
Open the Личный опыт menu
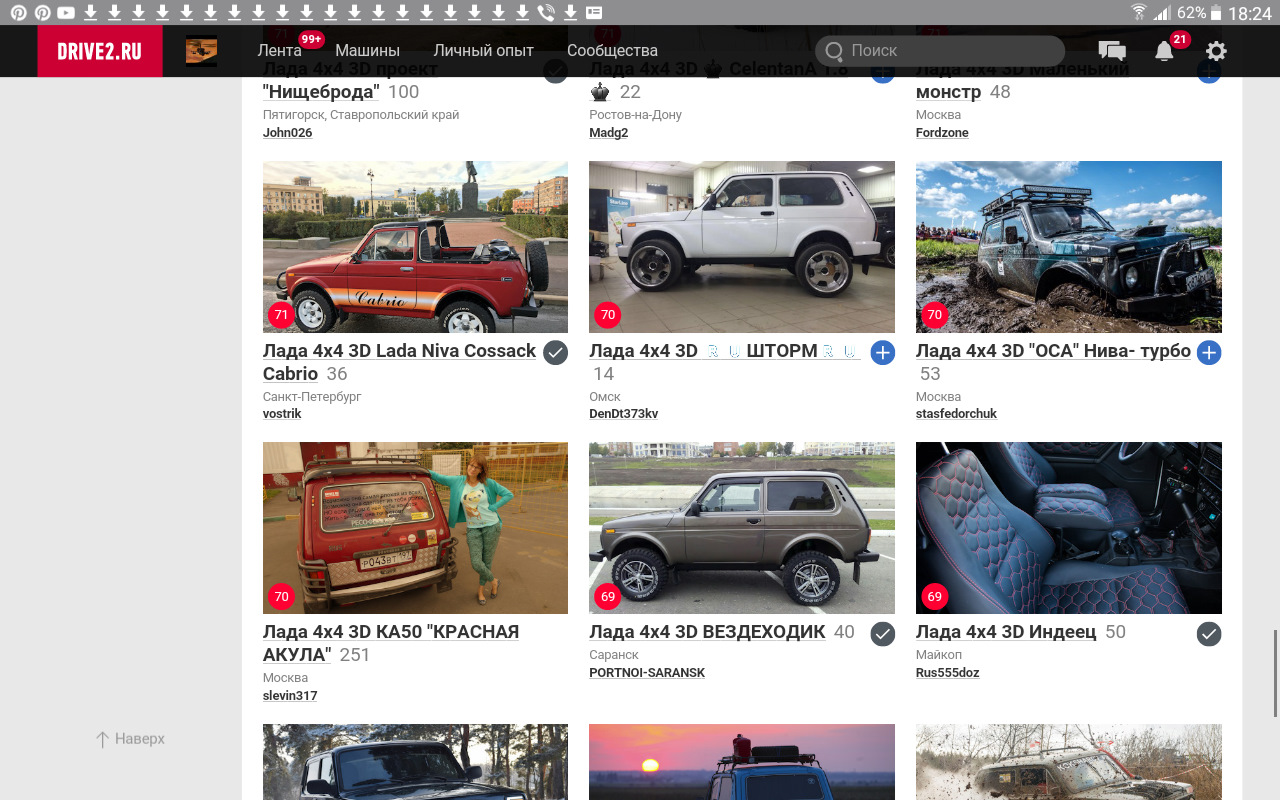click(x=483, y=50)
